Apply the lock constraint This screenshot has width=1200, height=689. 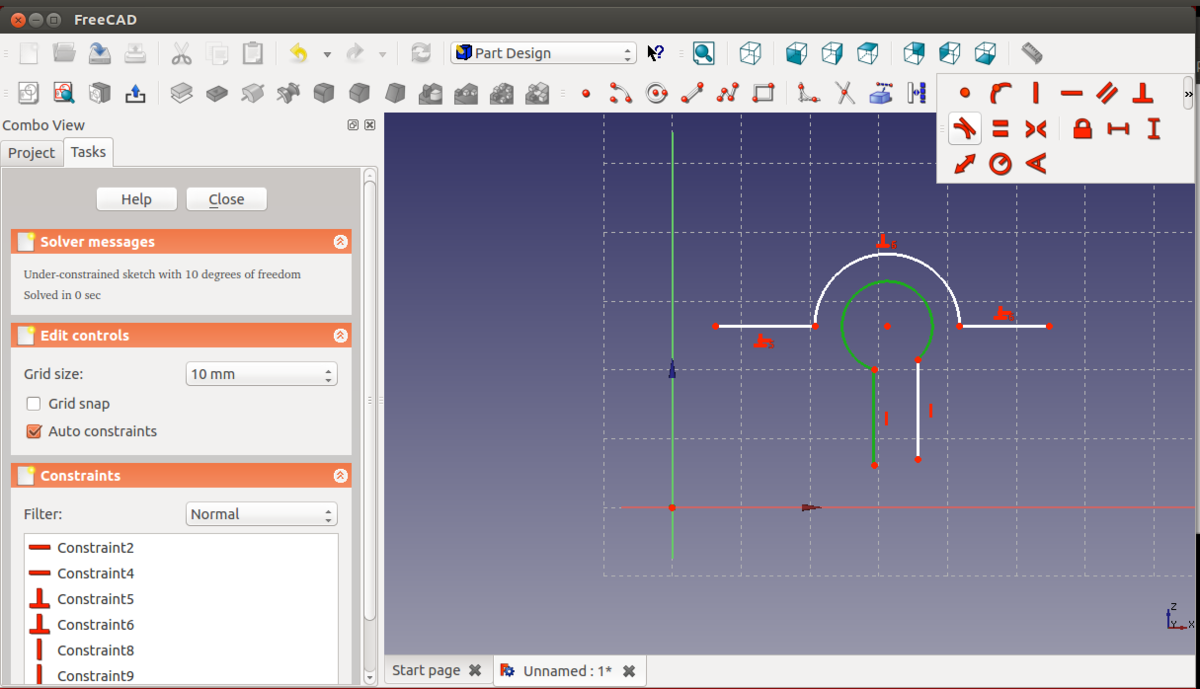[x=1082, y=129]
